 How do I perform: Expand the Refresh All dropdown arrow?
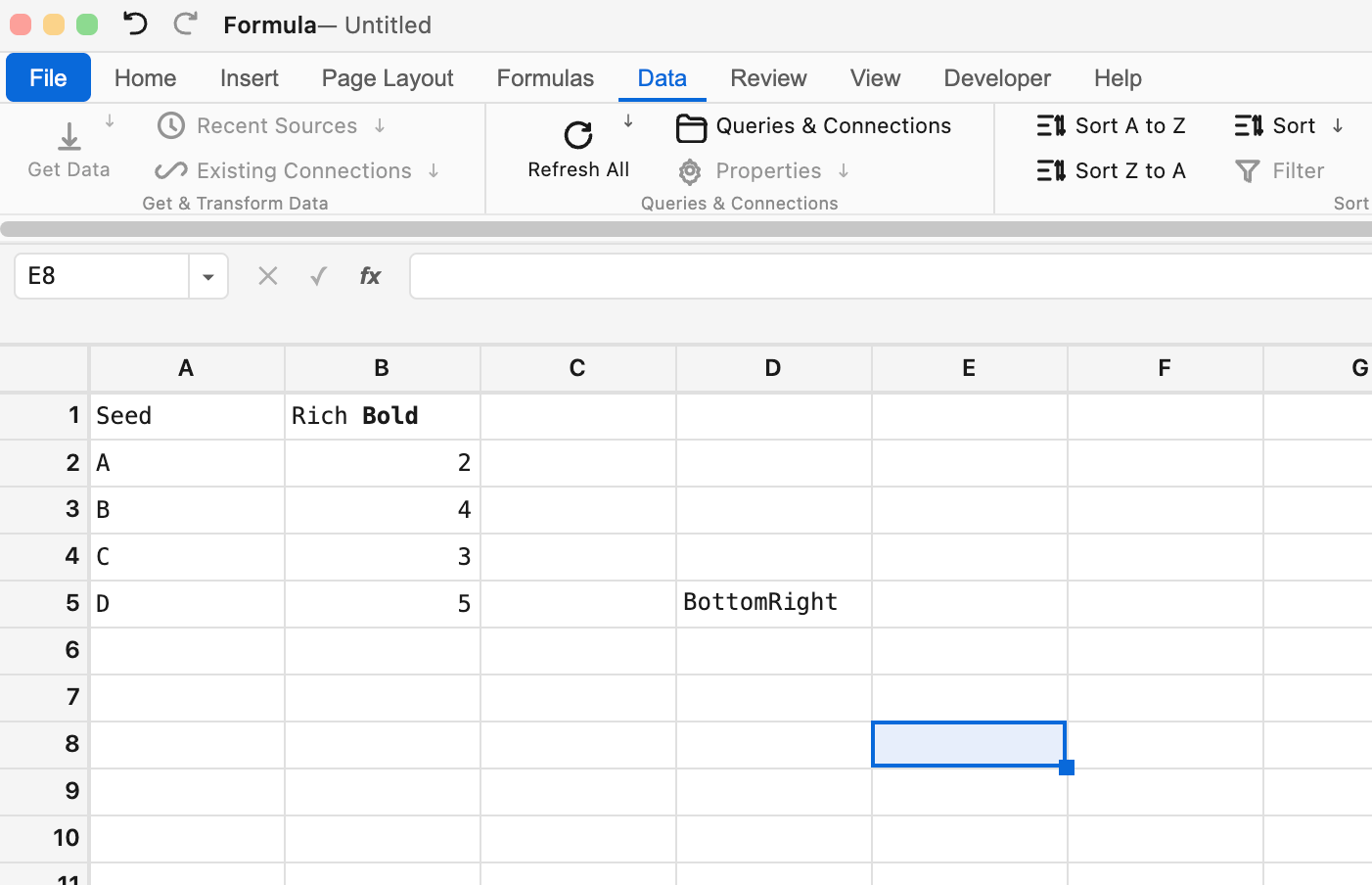tap(627, 123)
